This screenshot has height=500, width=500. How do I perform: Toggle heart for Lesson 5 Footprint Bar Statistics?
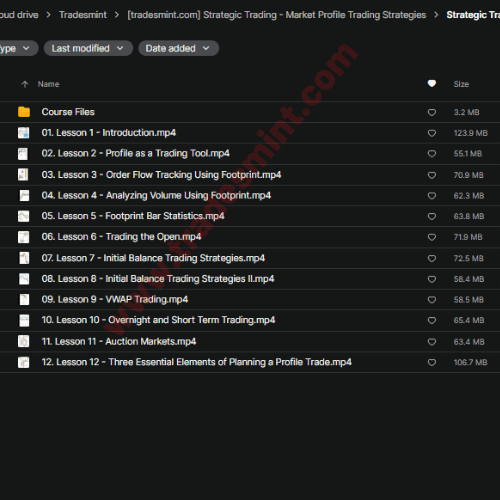point(432,216)
